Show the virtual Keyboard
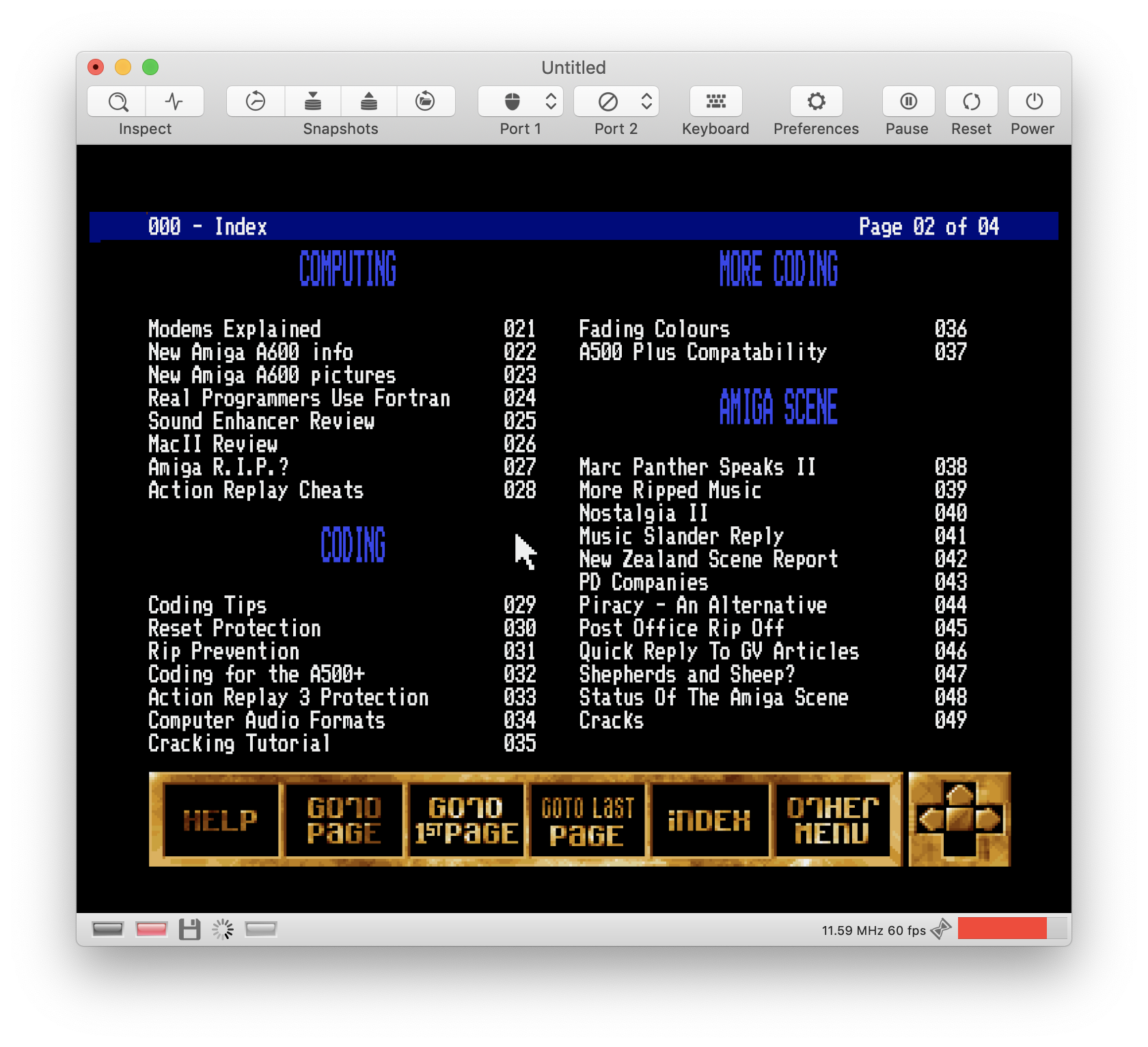This screenshot has height=1047, width=1148. pos(715,102)
